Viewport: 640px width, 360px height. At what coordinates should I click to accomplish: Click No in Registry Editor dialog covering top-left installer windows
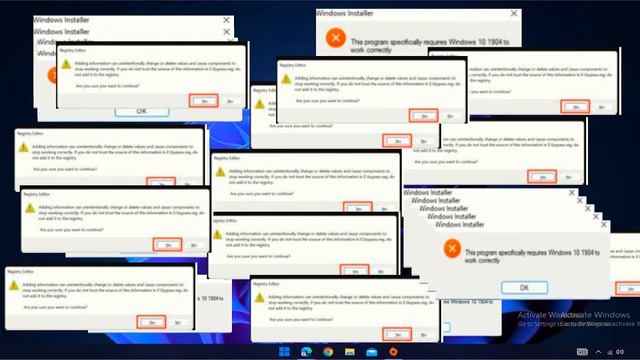click(x=230, y=101)
